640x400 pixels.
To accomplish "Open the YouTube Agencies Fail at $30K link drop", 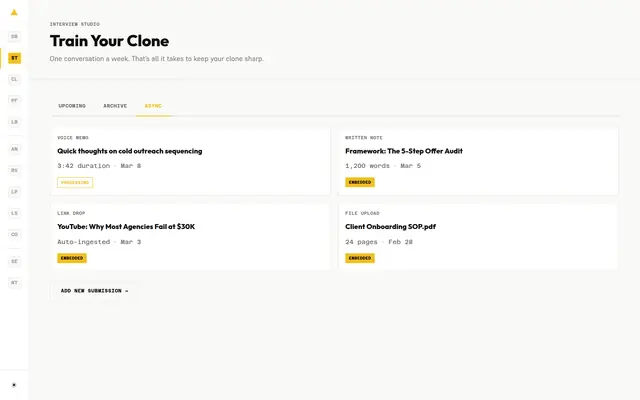I will click(x=190, y=237).
